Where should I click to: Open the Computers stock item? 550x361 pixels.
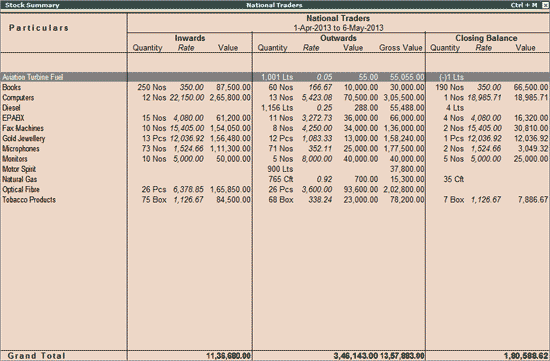pyautogui.click(x=18, y=98)
